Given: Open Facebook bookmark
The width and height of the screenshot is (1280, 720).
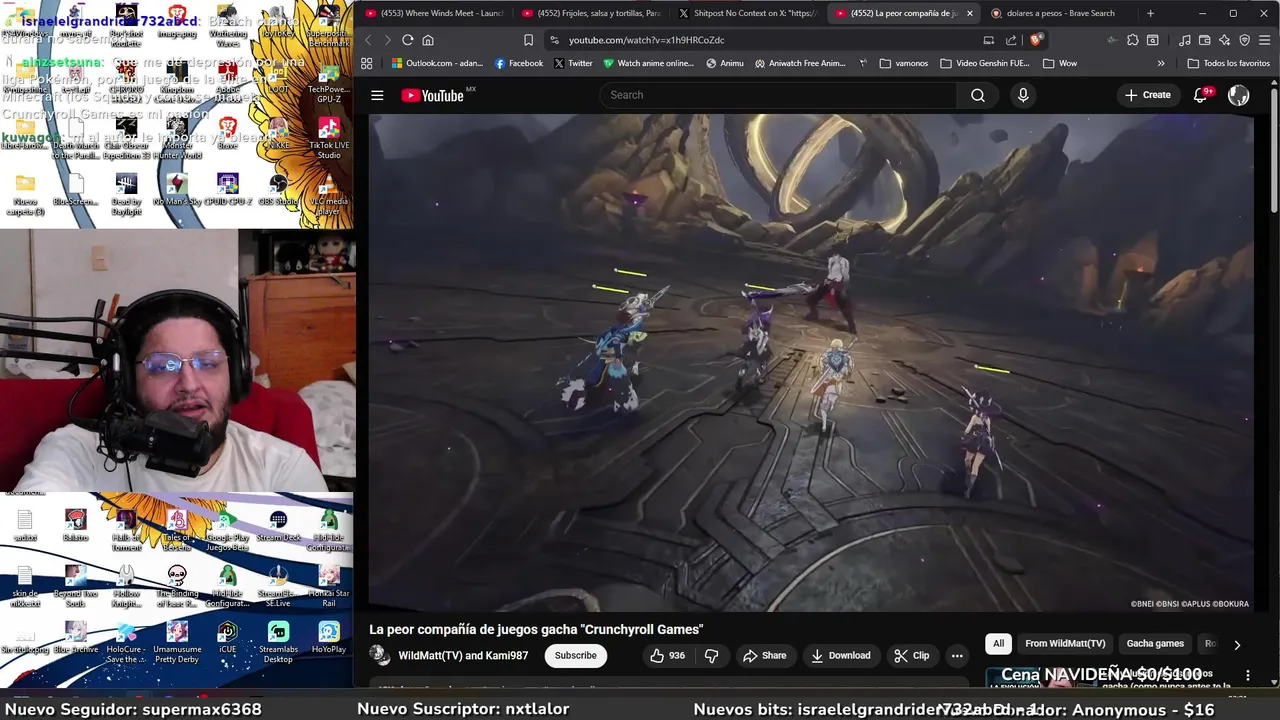Looking at the screenshot, I should (x=519, y=63).
